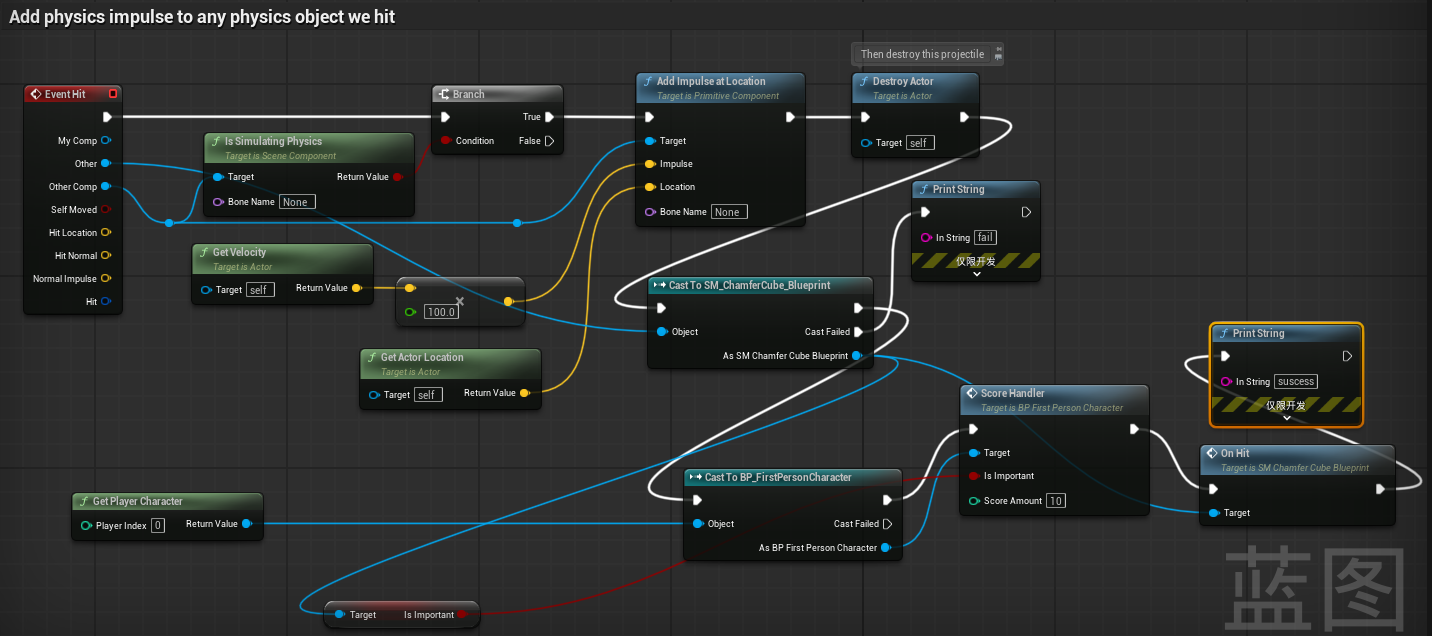Click the 100.0 multiplier value field

441,312
